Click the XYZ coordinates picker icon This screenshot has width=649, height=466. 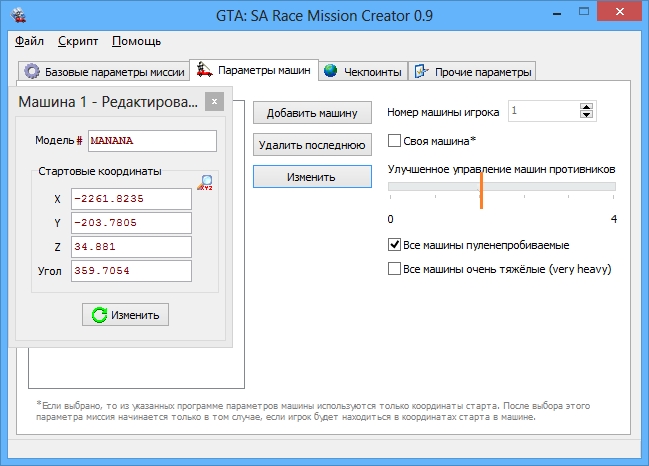[207, 182]
